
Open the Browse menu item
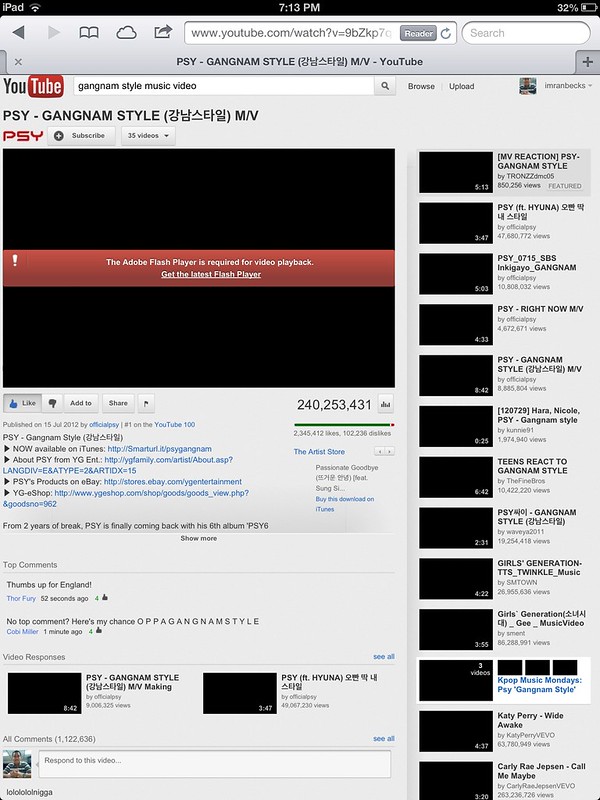point(421,87)
